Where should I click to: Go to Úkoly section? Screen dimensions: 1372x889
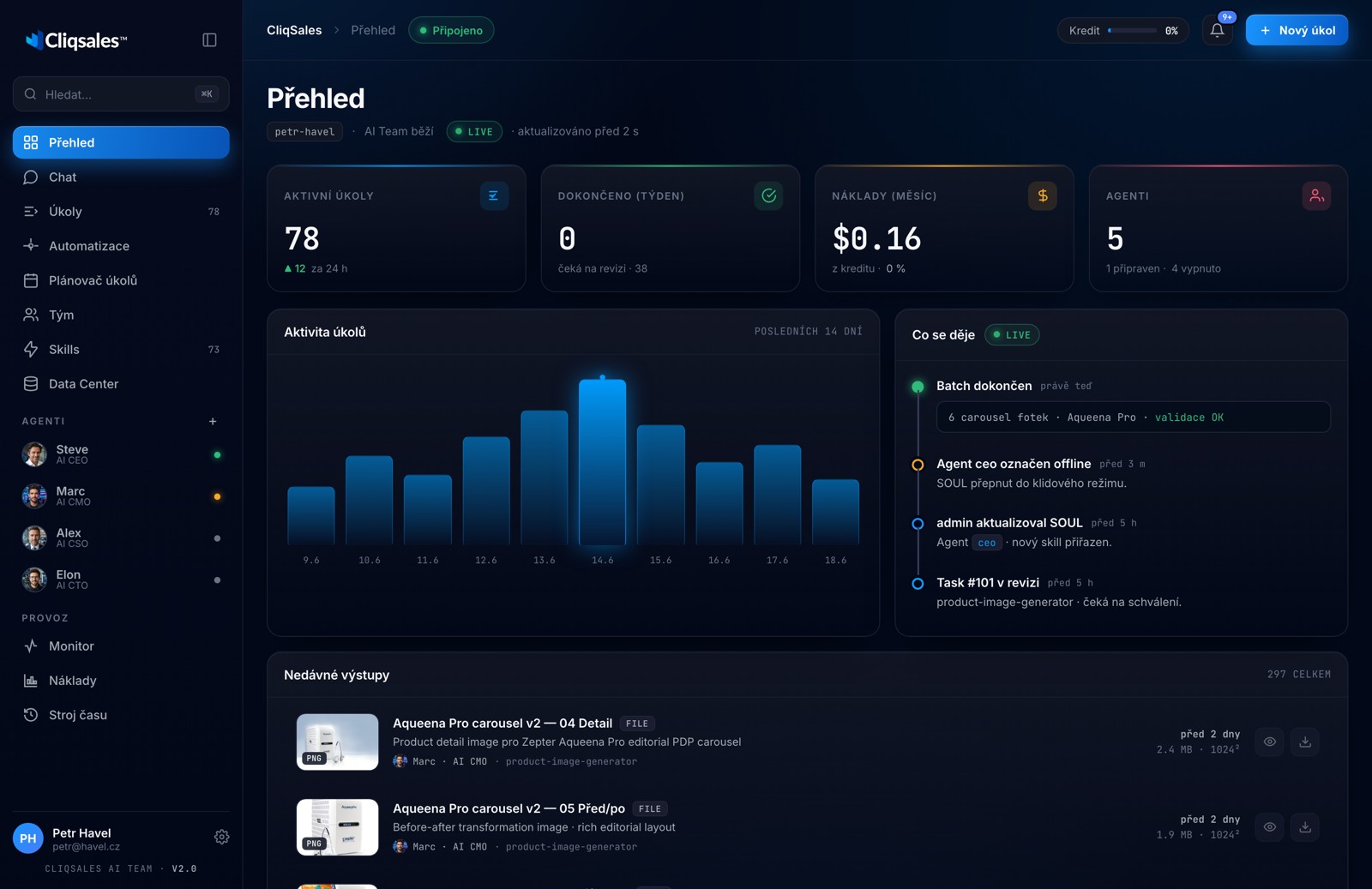tap(121, 211)
